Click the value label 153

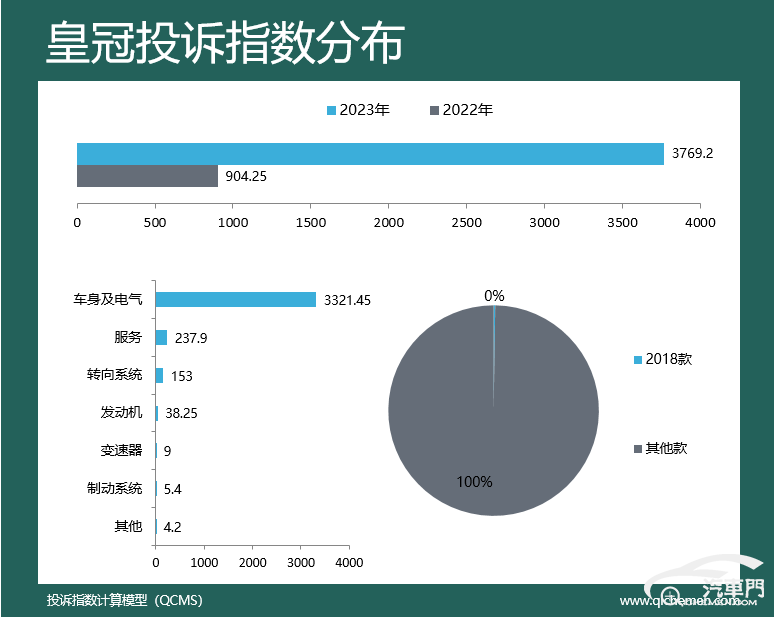pyautogui.click(x=182, y=376)
